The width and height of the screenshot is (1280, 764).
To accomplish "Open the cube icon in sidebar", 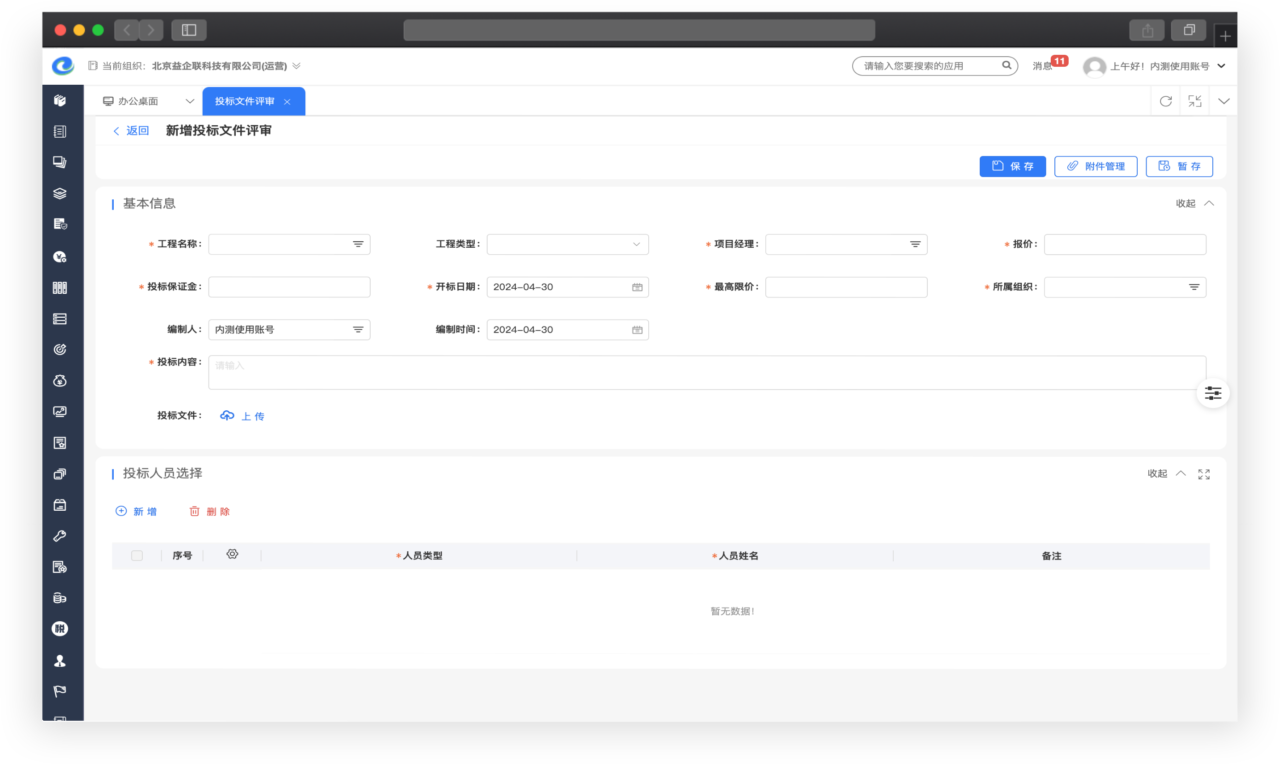I will (60, 100).
